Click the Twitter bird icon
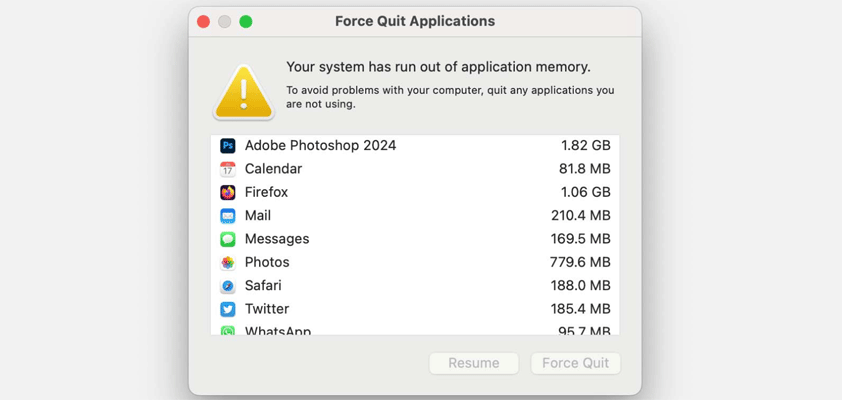842x400 pixels. [228, 309]
